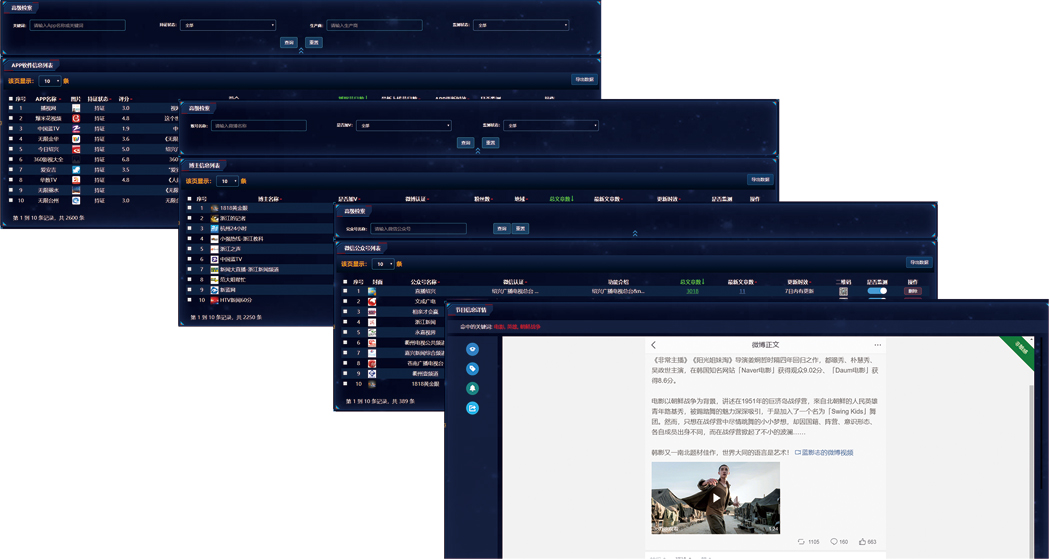Sort blogger list by 总文章数 arrow

pyautogui.click(x=572, y=199)
